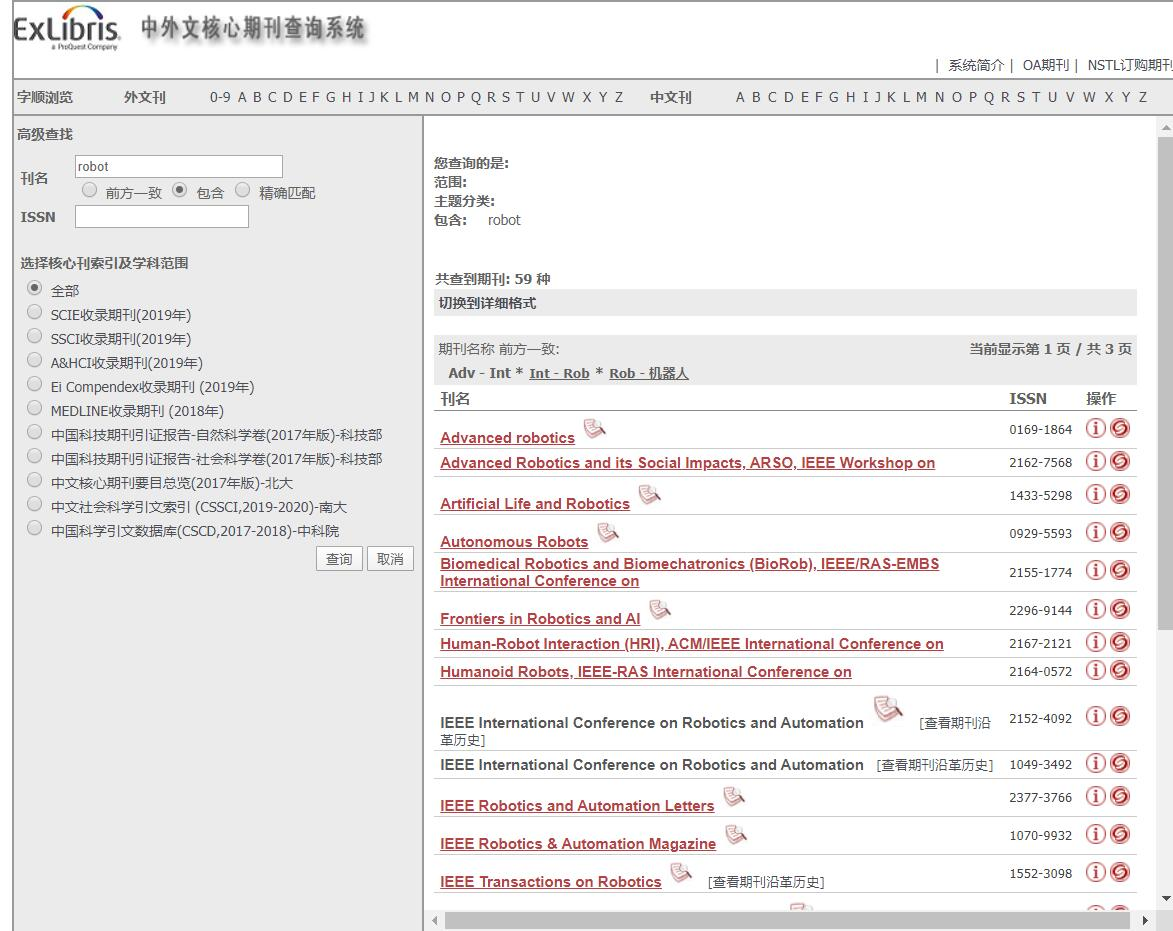This screenshot has height=931, width=1173.
Task: Click note icon beside Artificial Life and Robotics
Action: click(649, 494)
